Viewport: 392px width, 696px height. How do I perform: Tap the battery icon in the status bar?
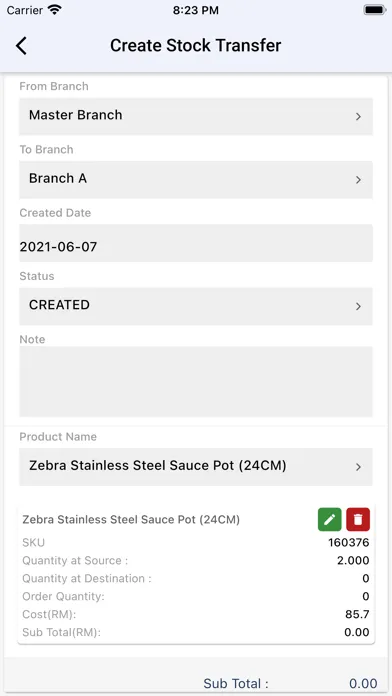tap(375, 10)
